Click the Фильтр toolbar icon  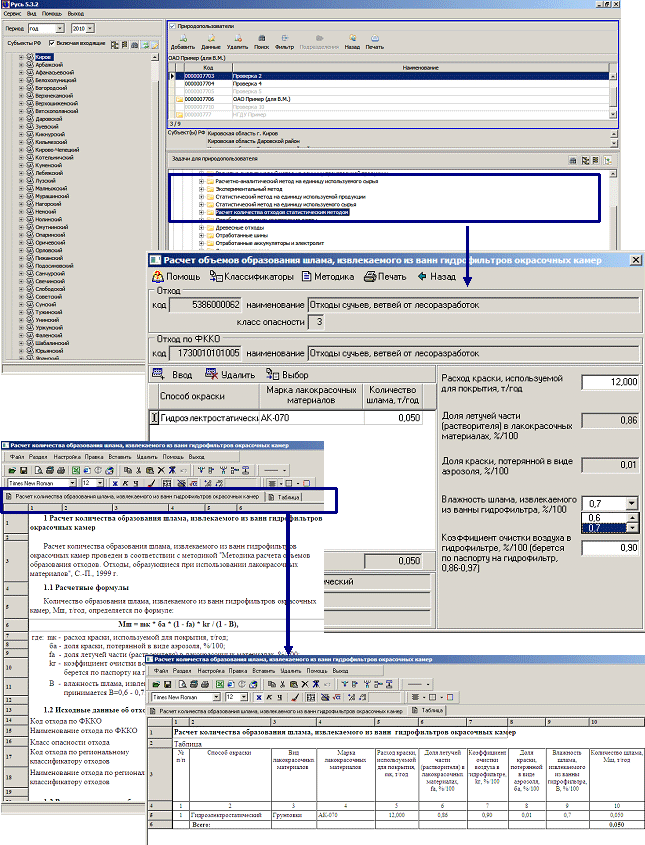coord(284,41)
